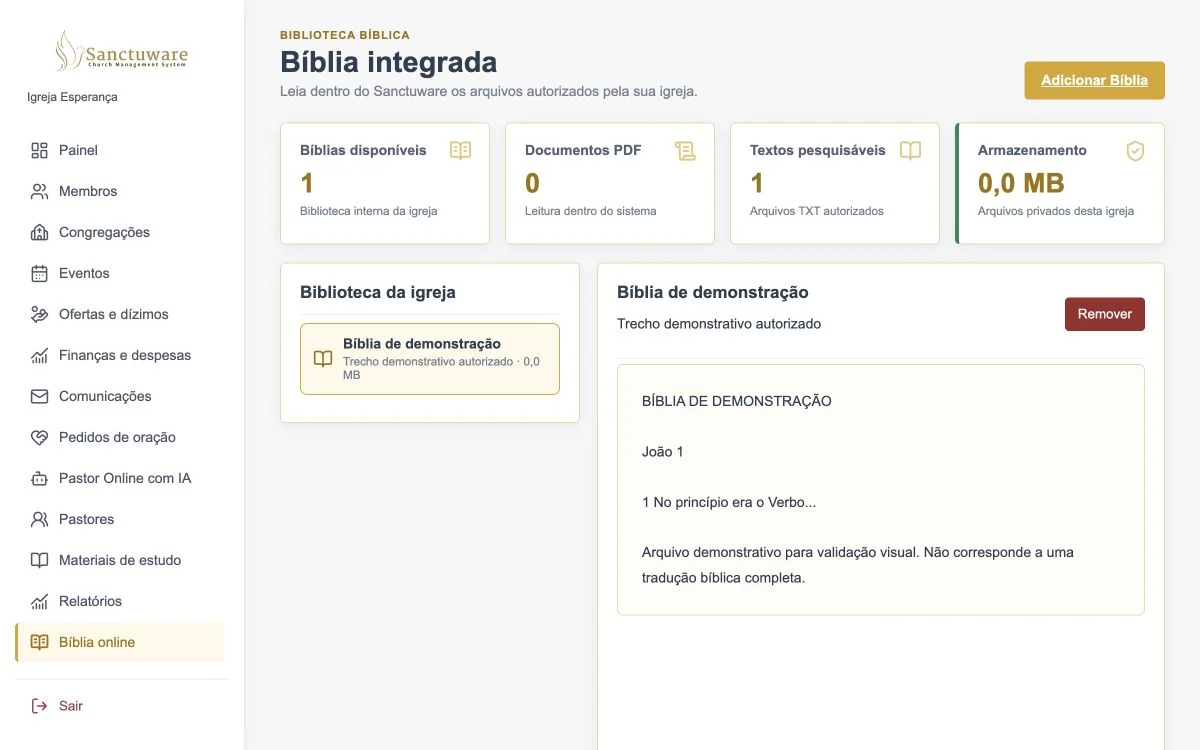Navigate to Eventos
1200x750 pixels.
(x=120, y=273)
